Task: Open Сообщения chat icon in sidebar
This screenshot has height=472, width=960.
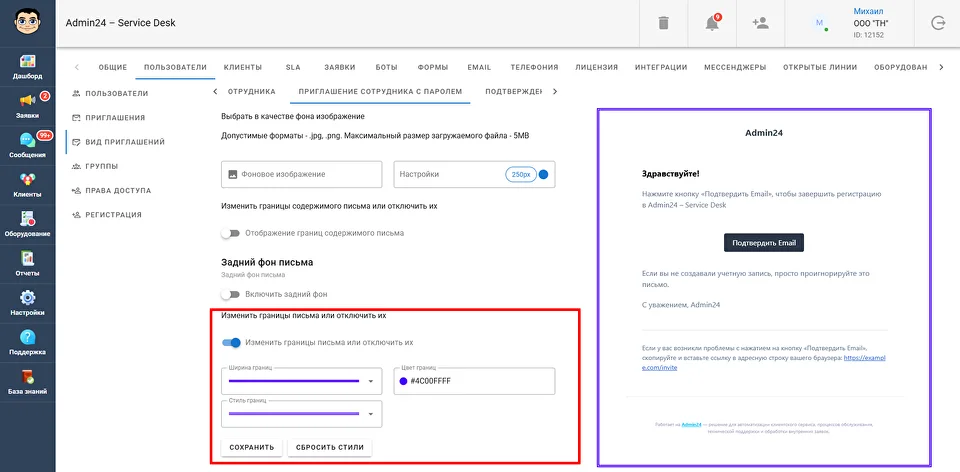Action: [x=28, y=140]
